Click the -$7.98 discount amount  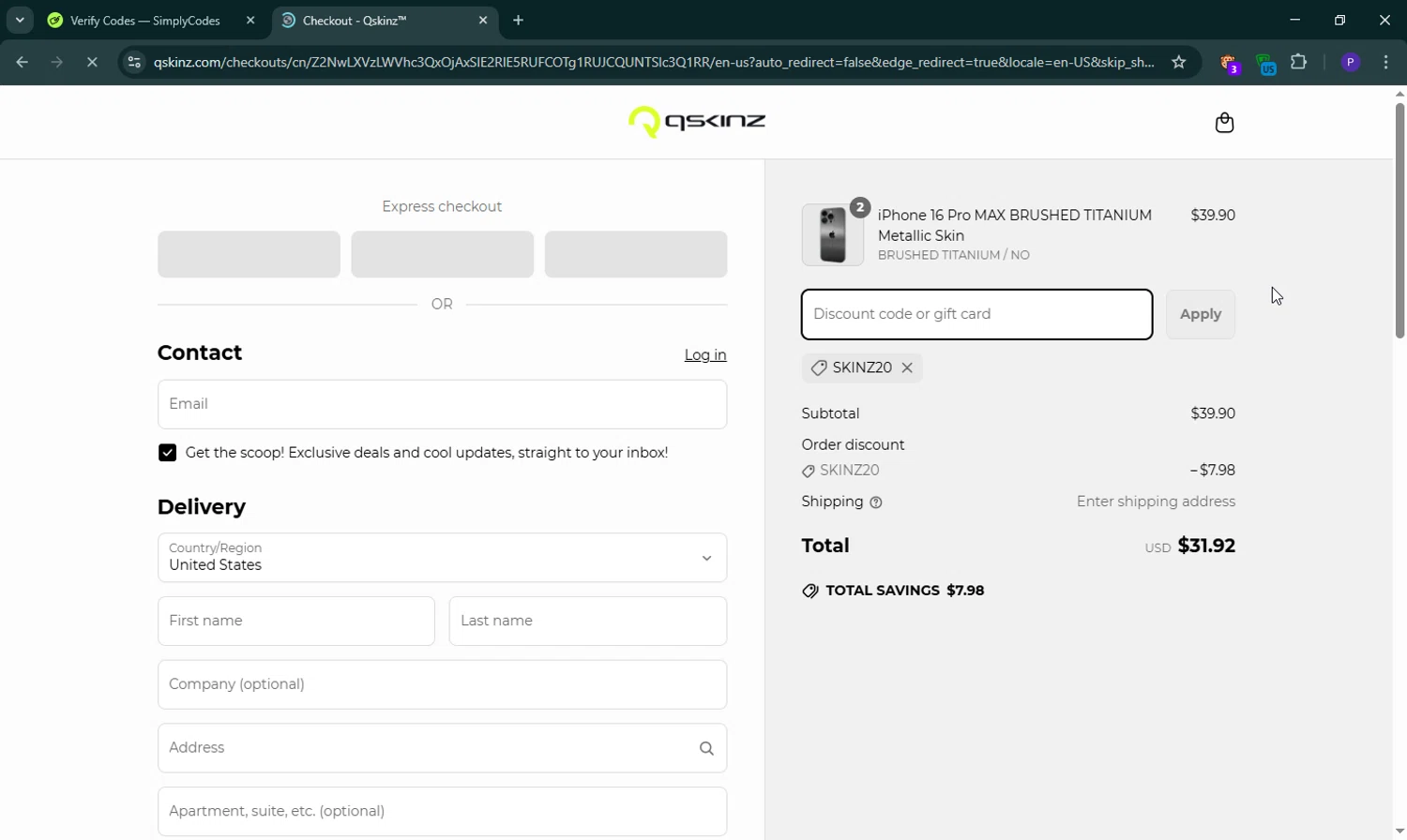1212,471
